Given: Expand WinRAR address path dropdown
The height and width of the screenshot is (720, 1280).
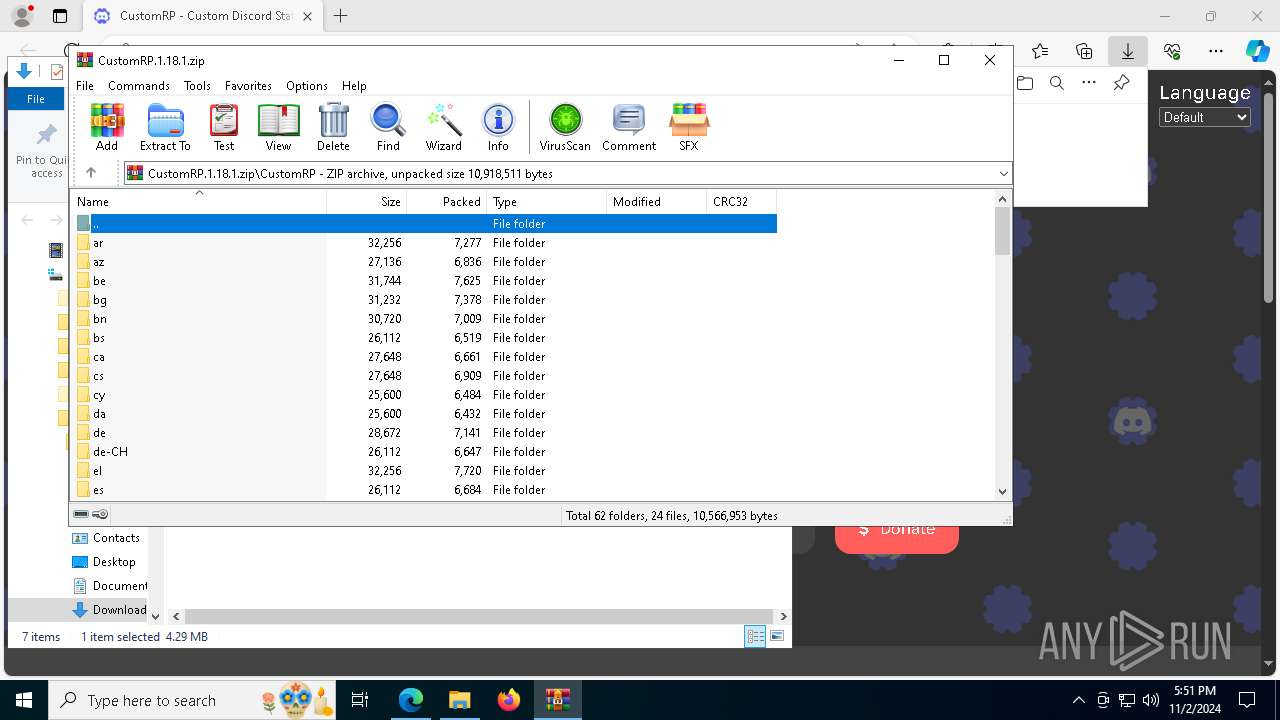Looking at the screenshot, I should [1003, 173].
